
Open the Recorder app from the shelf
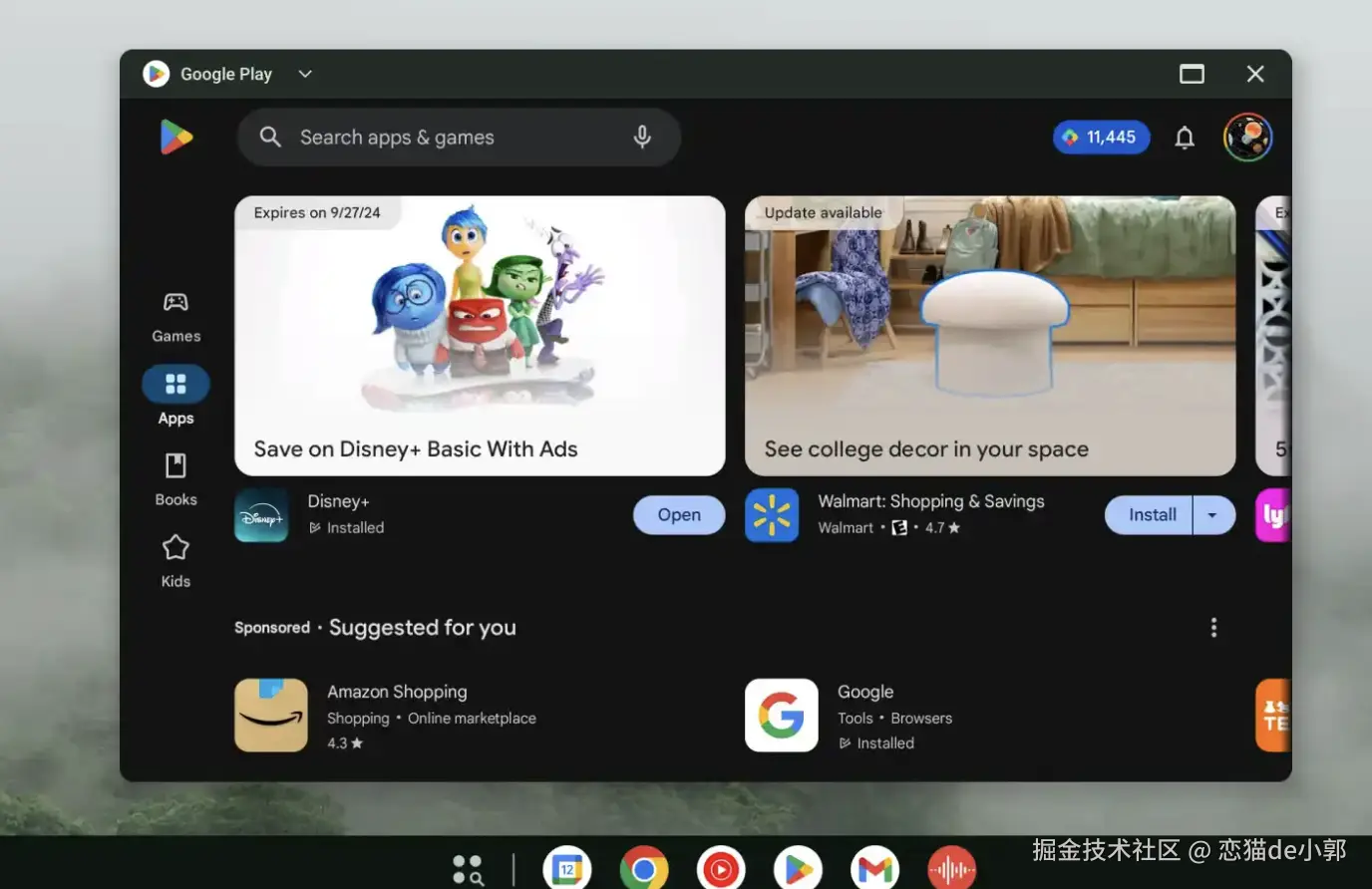point(951,869)
